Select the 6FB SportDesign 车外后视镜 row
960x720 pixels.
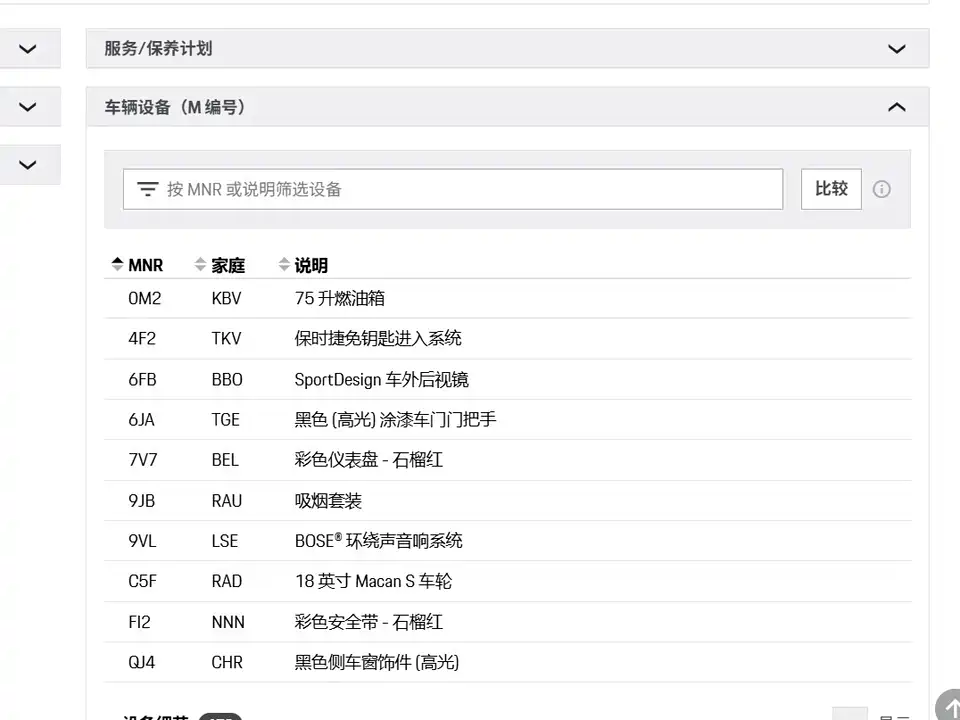(x=507, y=380)
